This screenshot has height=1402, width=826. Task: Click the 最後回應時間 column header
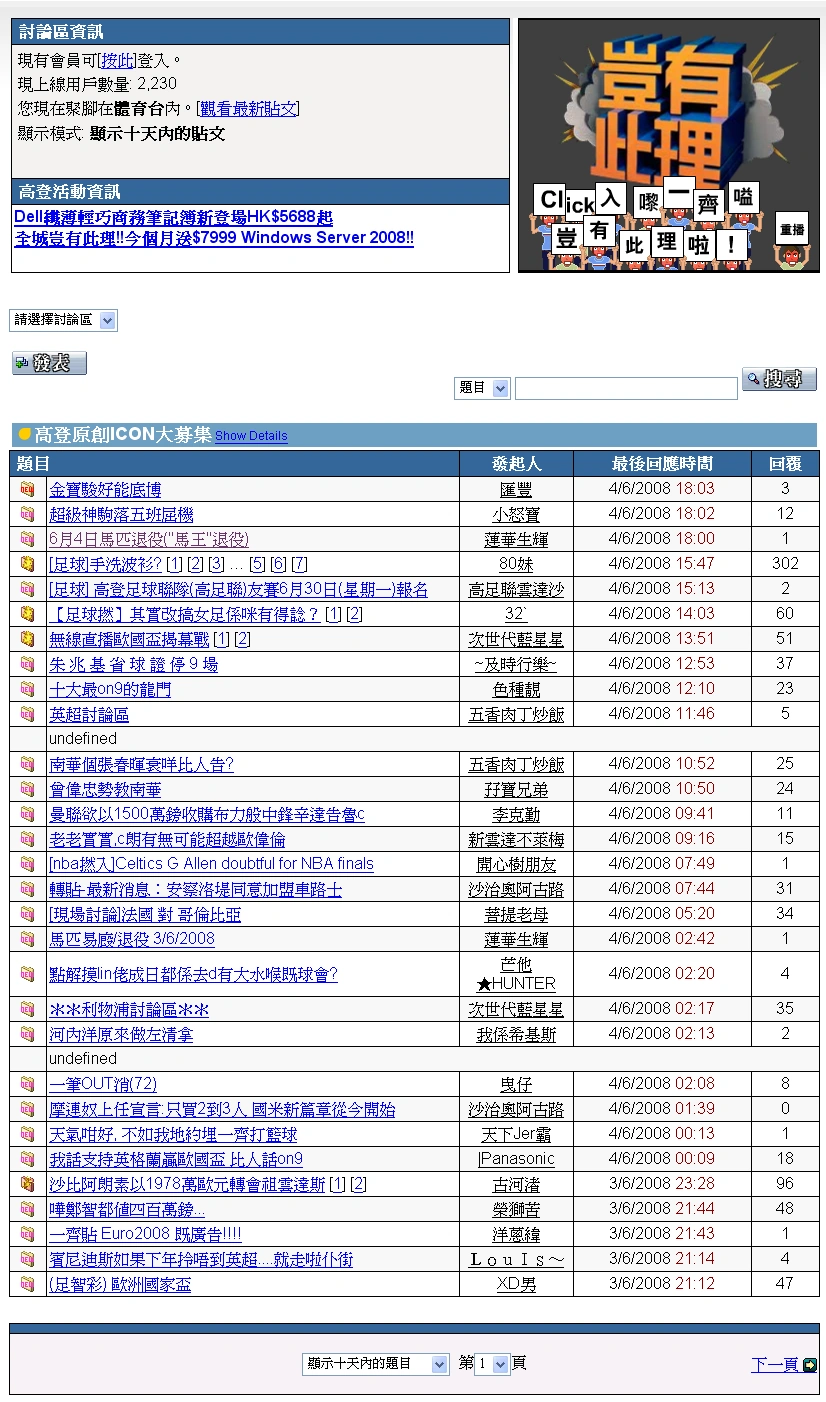(x=662, y=464)
